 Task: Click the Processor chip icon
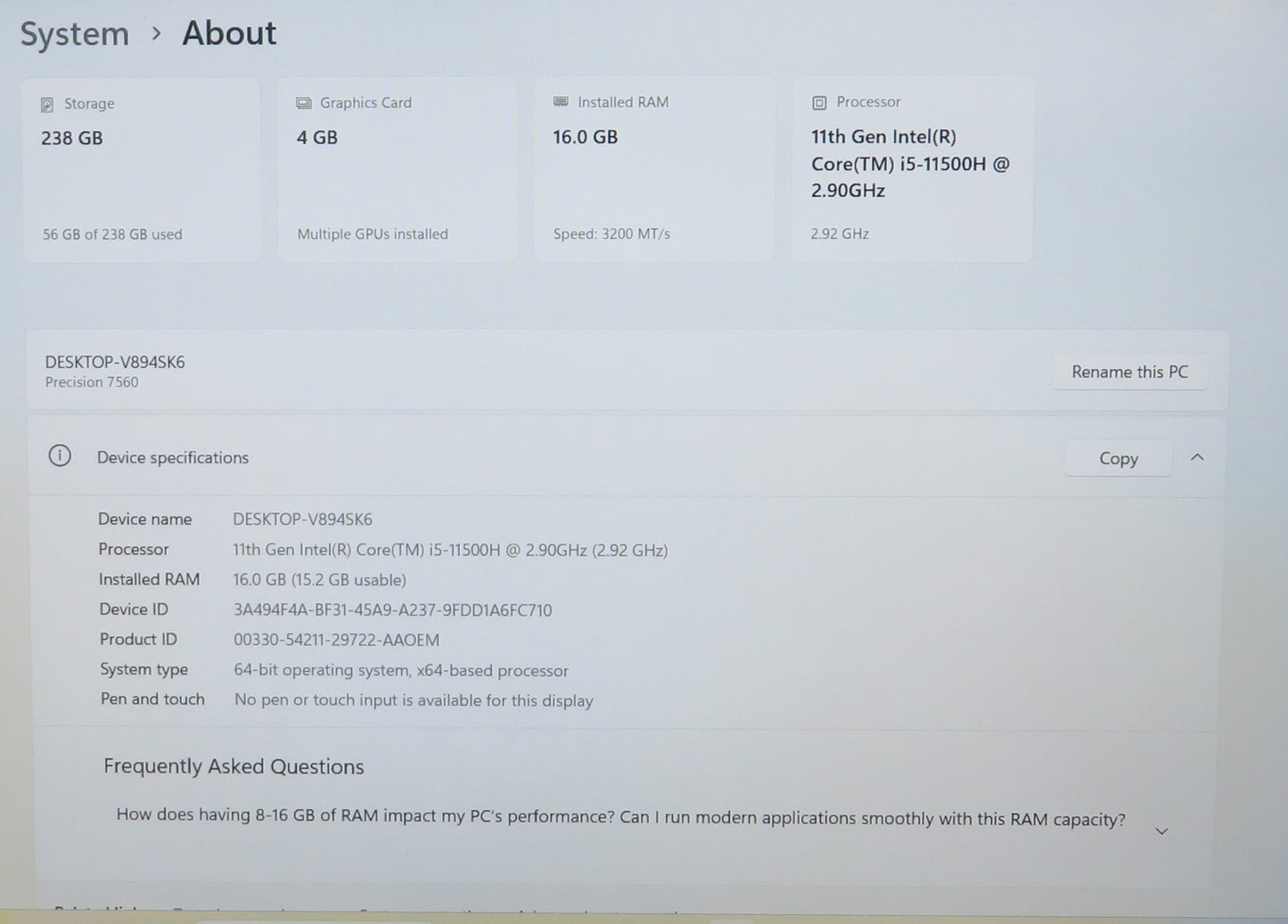(x=817, y=102)
